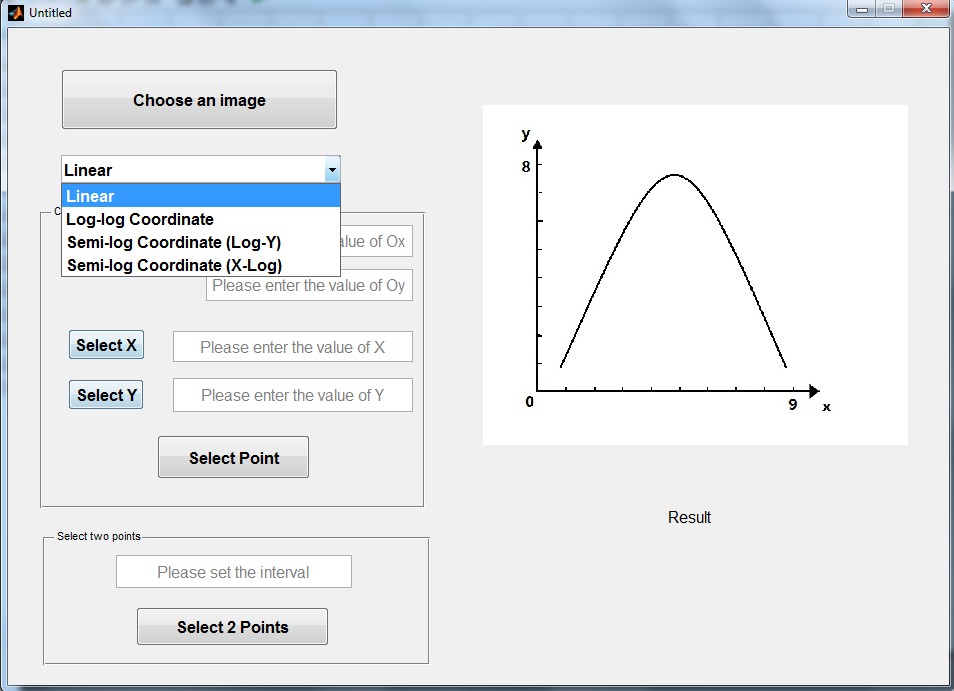Click the Untitled window title text
Image resolution: width=954 pixels, height=691 pixels.
click(50, 13)
